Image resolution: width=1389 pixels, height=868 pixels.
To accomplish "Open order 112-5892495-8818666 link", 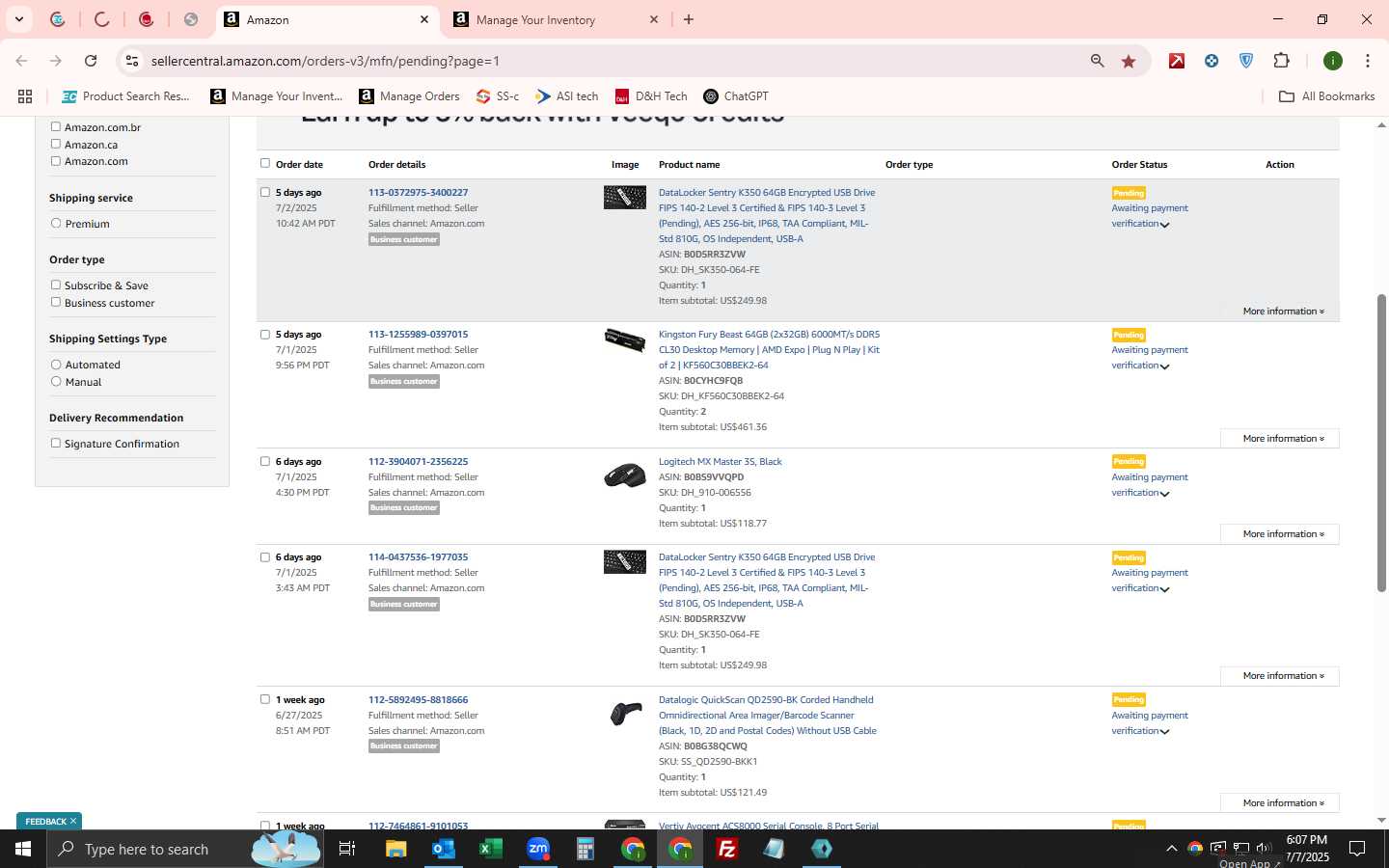I will tap(418, 699).
